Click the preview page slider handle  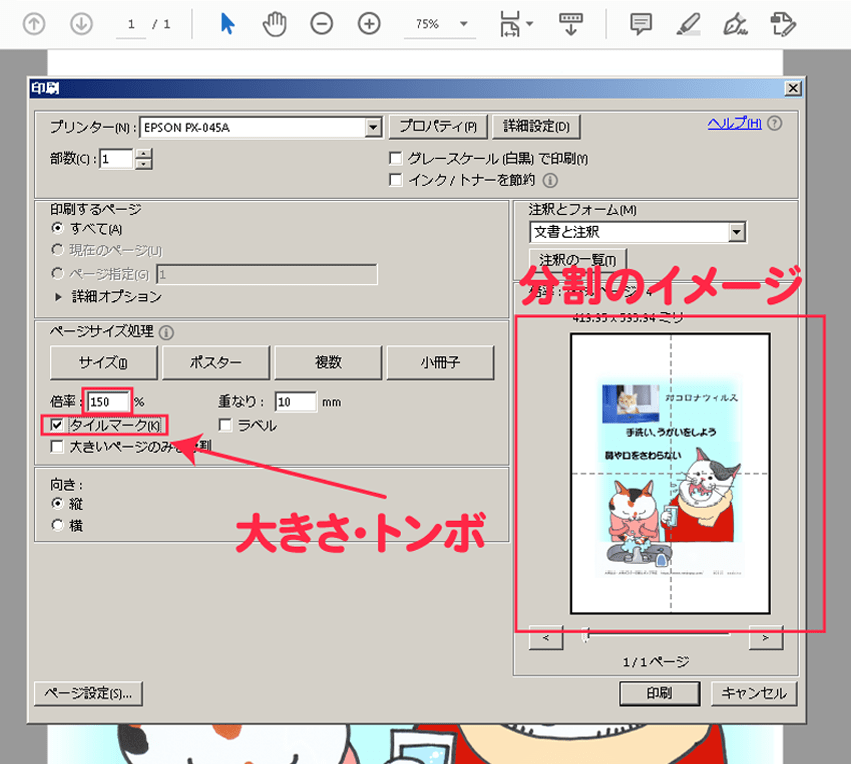585,635
